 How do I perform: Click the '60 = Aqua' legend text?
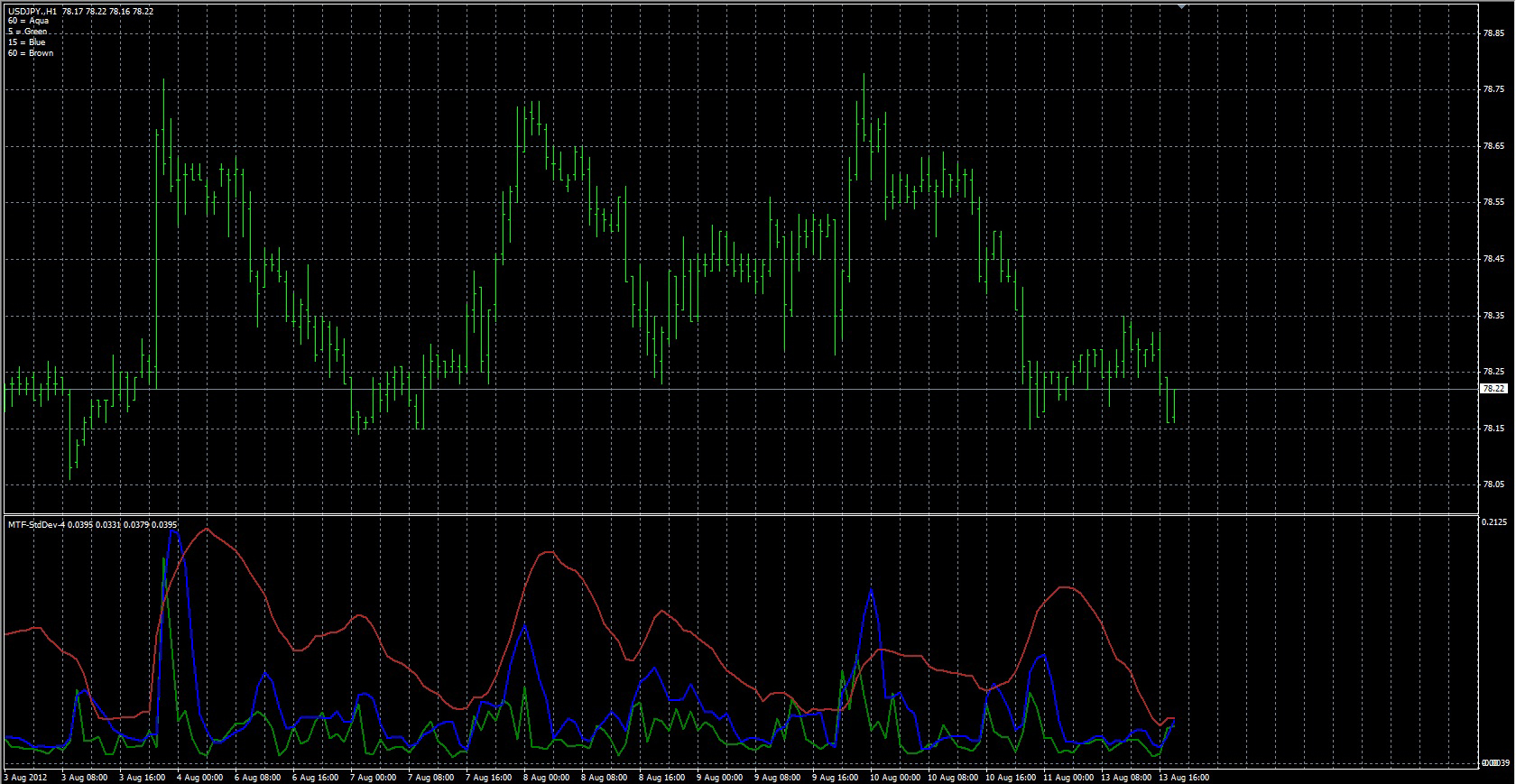coord(28,21)
